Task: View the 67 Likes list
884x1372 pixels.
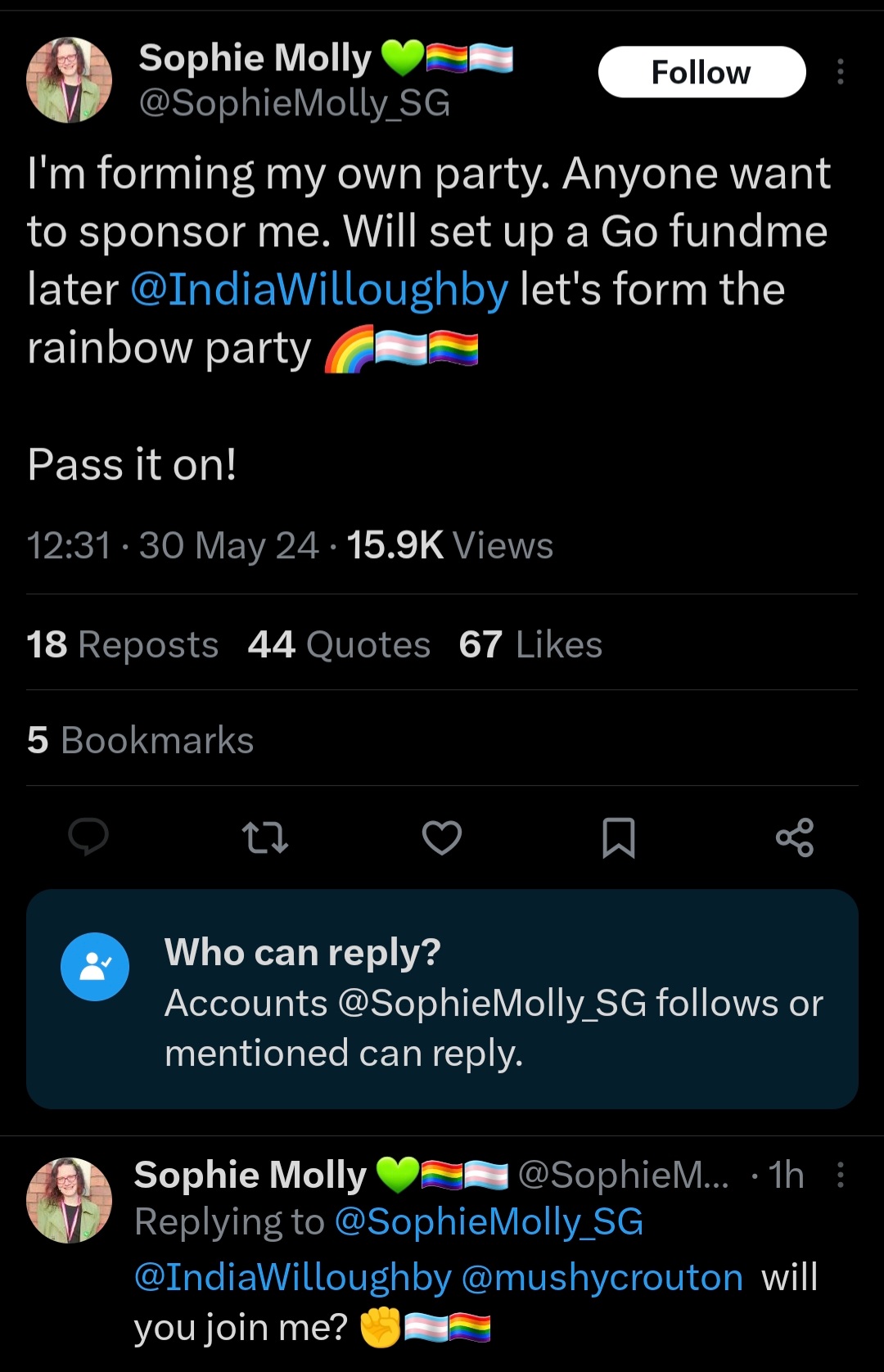Action: 530,644
